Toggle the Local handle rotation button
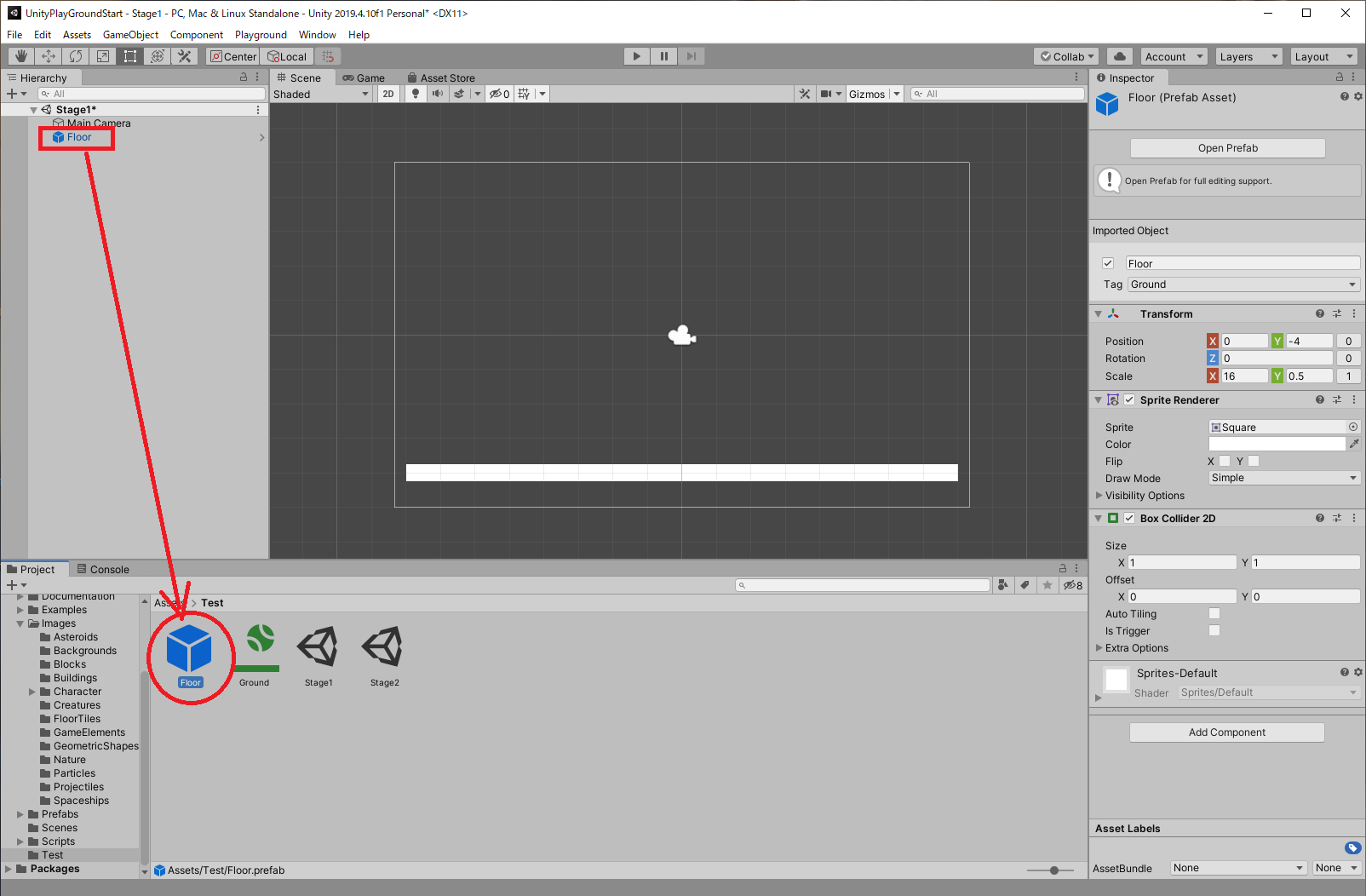This screenshot has width=1366, height=896. pyautogui.click(x=287, y=56)
